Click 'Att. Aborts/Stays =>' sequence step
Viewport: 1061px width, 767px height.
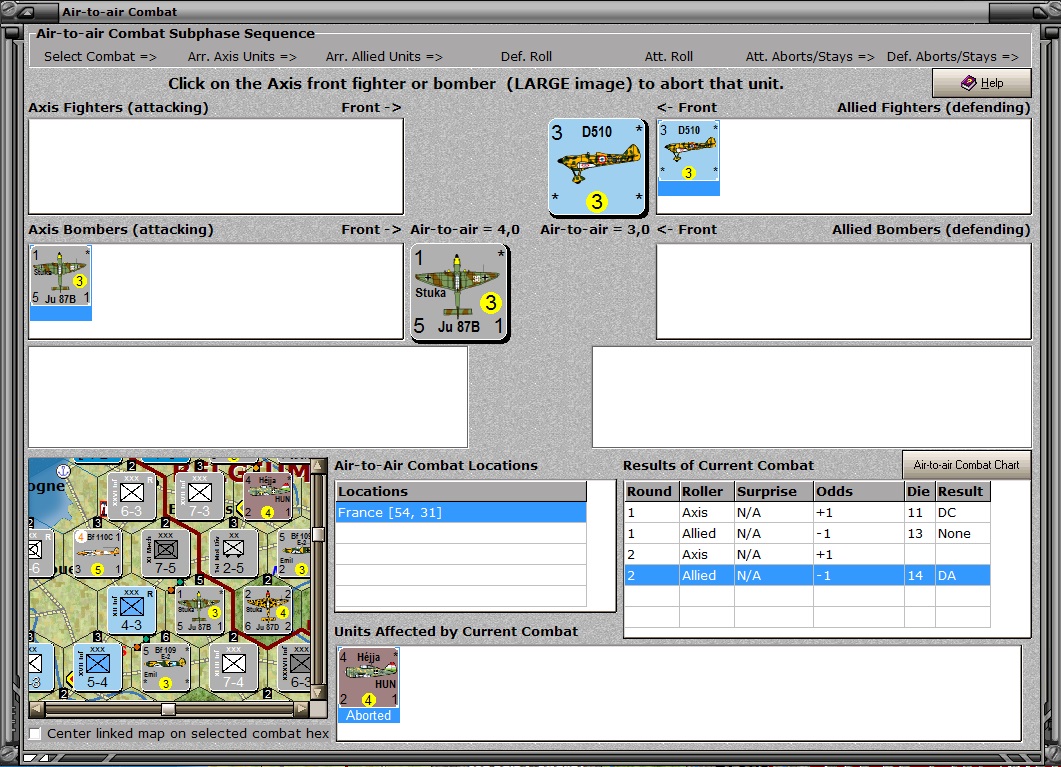coord(810,56)
